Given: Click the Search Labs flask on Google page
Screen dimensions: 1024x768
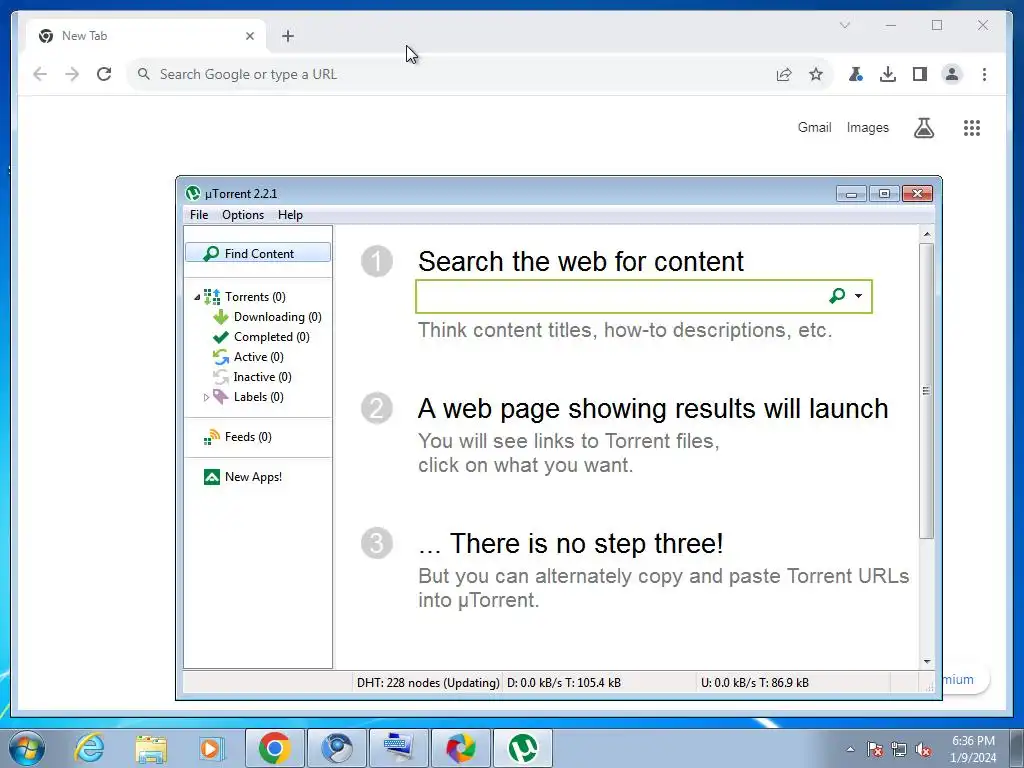Looking at the screenshot, I should [x=923, y=128].
